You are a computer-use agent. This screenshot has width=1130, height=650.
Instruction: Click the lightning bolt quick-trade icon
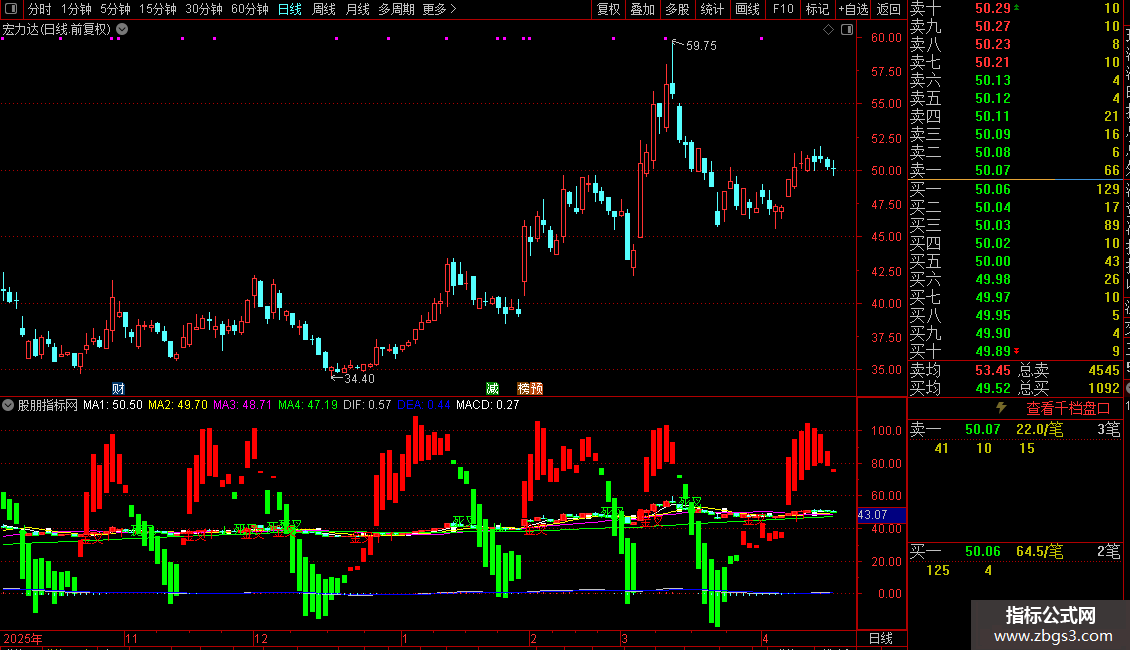(1001, 408)
